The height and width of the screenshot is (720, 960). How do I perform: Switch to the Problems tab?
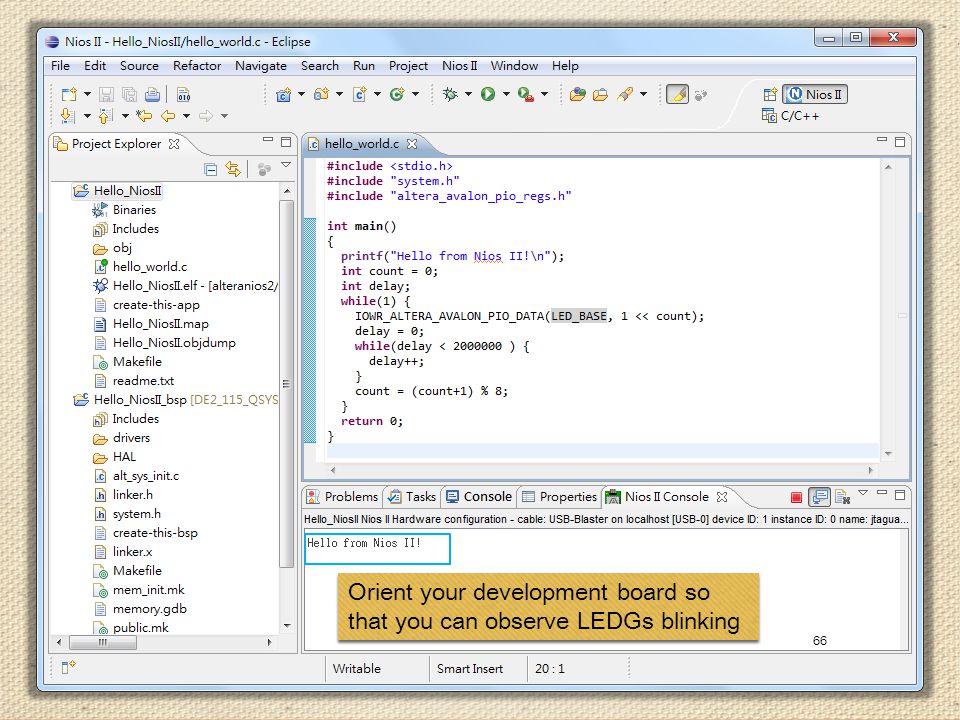[x=343, y=497]
